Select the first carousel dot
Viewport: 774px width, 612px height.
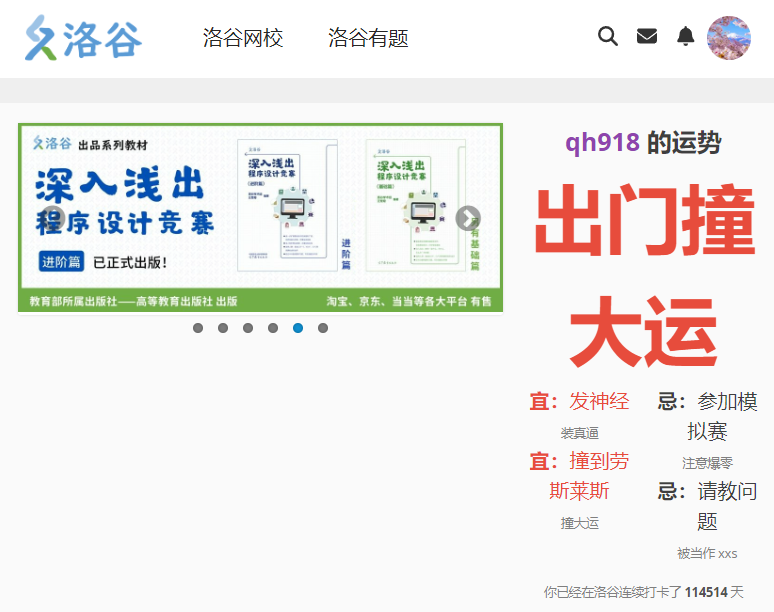point(198,328)
